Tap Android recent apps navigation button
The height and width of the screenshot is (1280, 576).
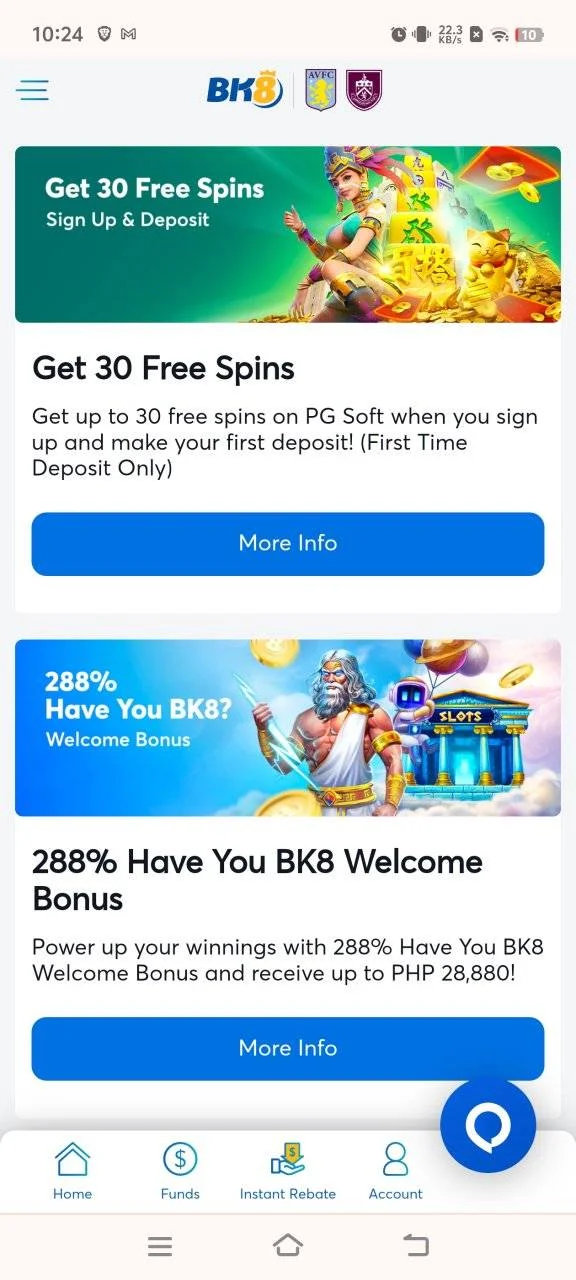click(x=160, y=1246)
